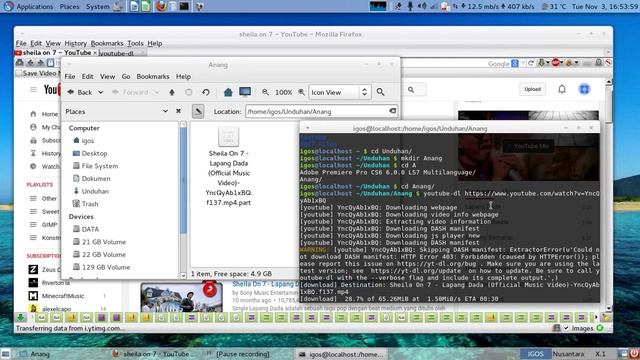Click YouTube search magnifier button
Screen dimensions: 640x360
point(411,90)
